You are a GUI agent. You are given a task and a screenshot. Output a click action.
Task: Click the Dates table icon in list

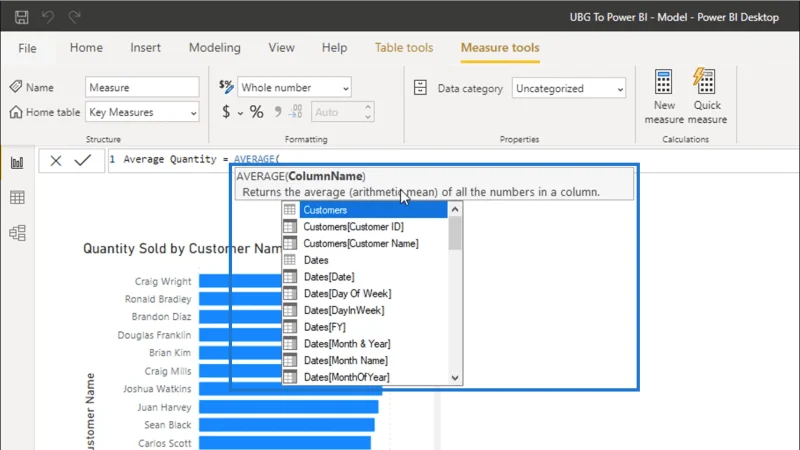tap(290, 260)
